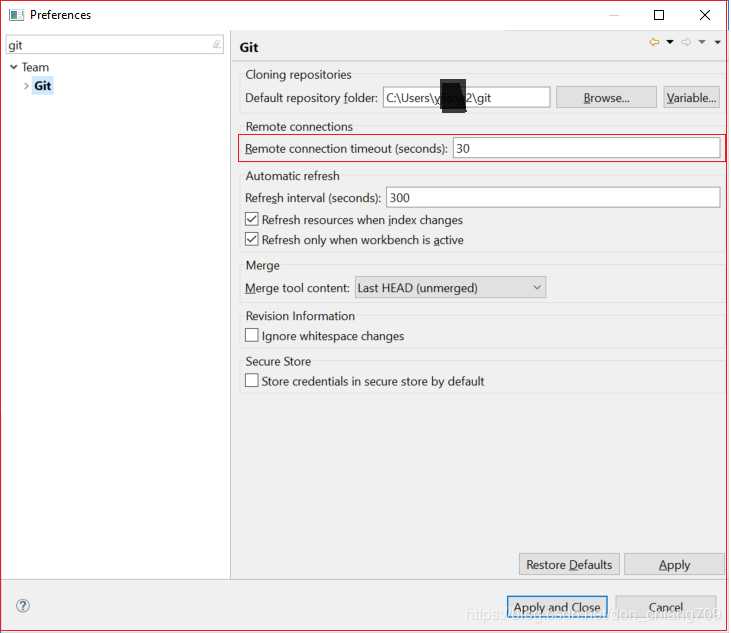Uncheck Refresh only when workbench is active
The image size is (731, 633).
click(x=251, y=240)
